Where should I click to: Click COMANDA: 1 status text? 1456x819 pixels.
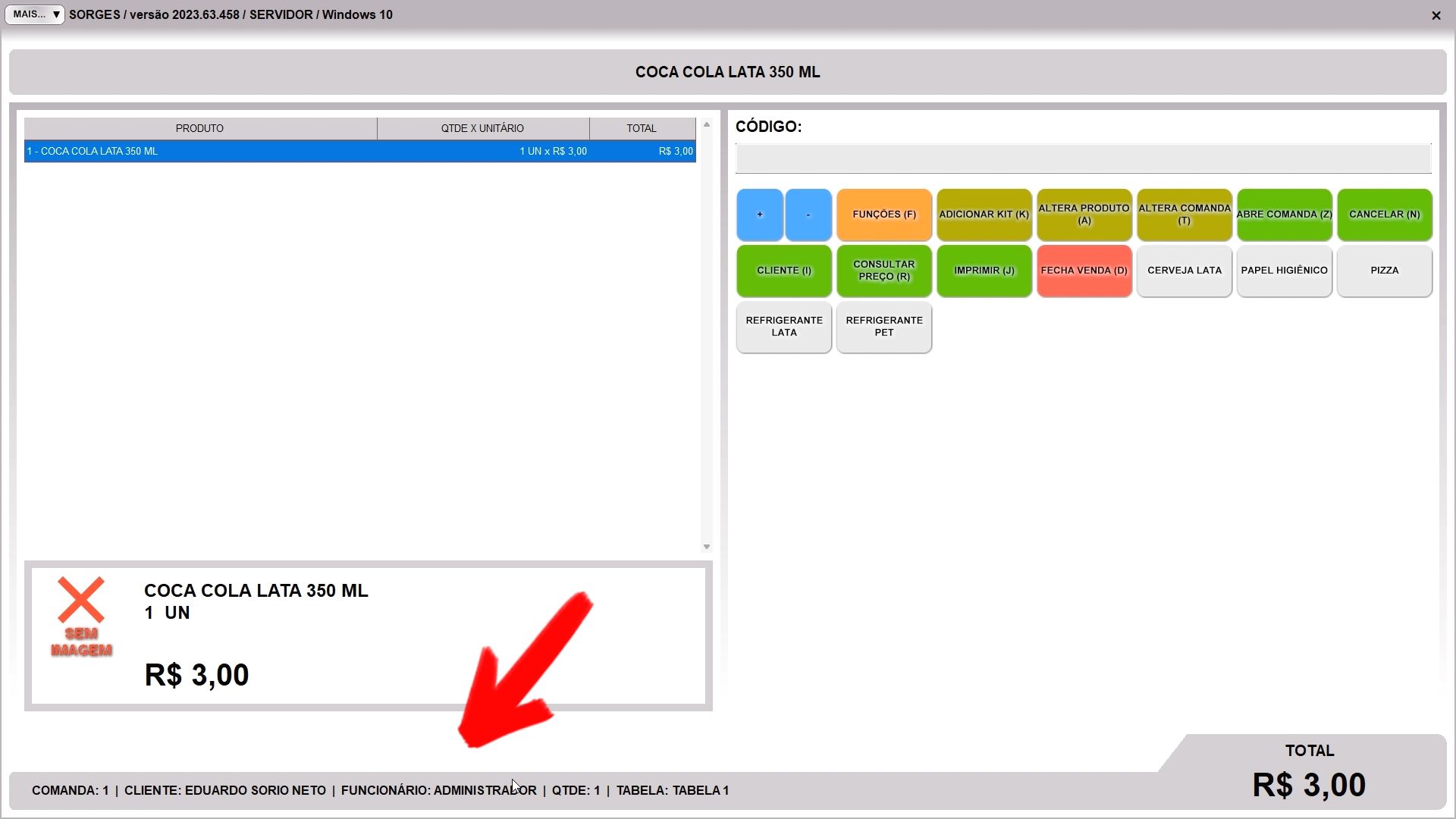70,790
